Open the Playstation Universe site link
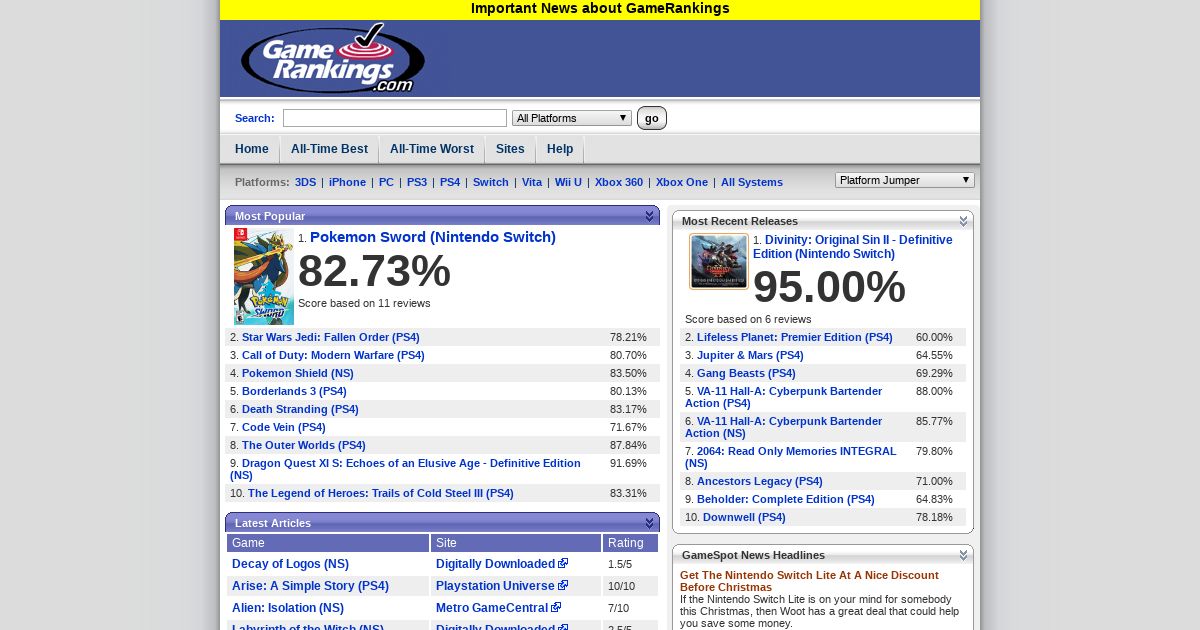The image size is (1200, 630). pyautogui.click(x=495, y=586)
